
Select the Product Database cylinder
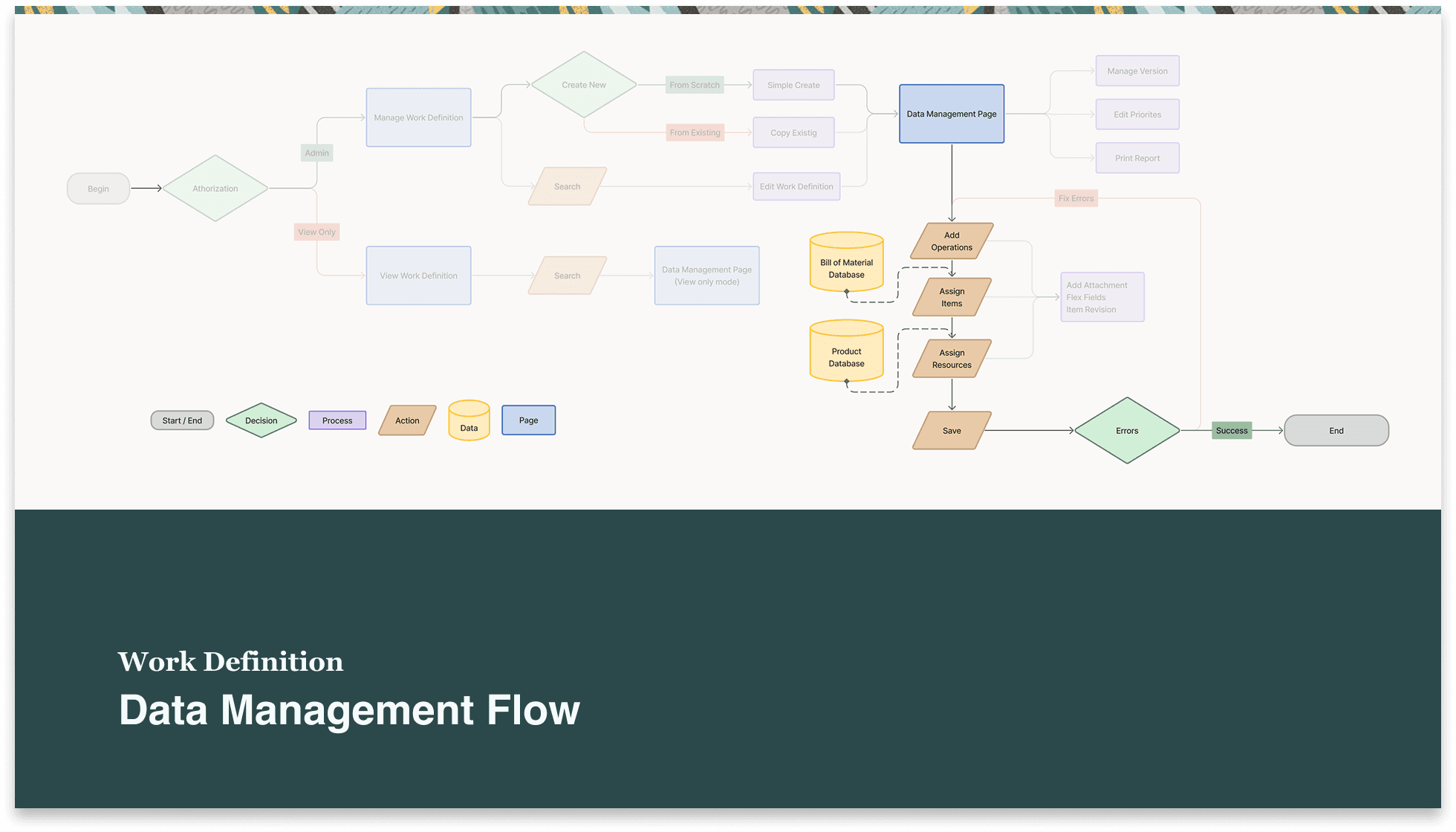point(846,353)
